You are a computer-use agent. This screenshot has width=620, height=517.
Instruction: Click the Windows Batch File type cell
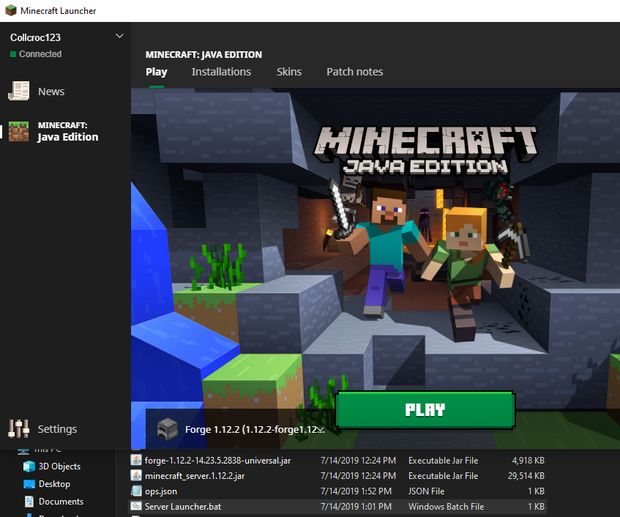(446, 507)
